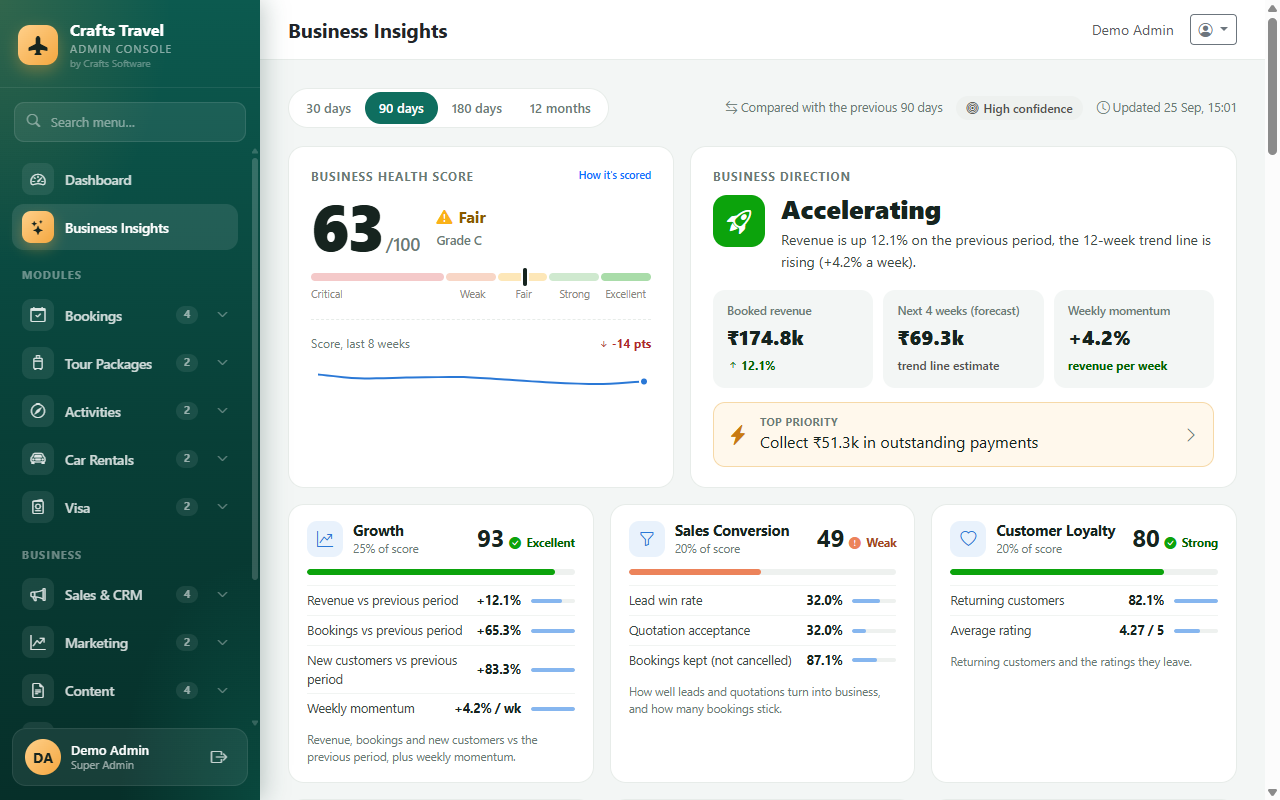The image size is (1280, 800).
Task: Click the Booked revenue ₹174.8k value
Action: pos(765,338)
